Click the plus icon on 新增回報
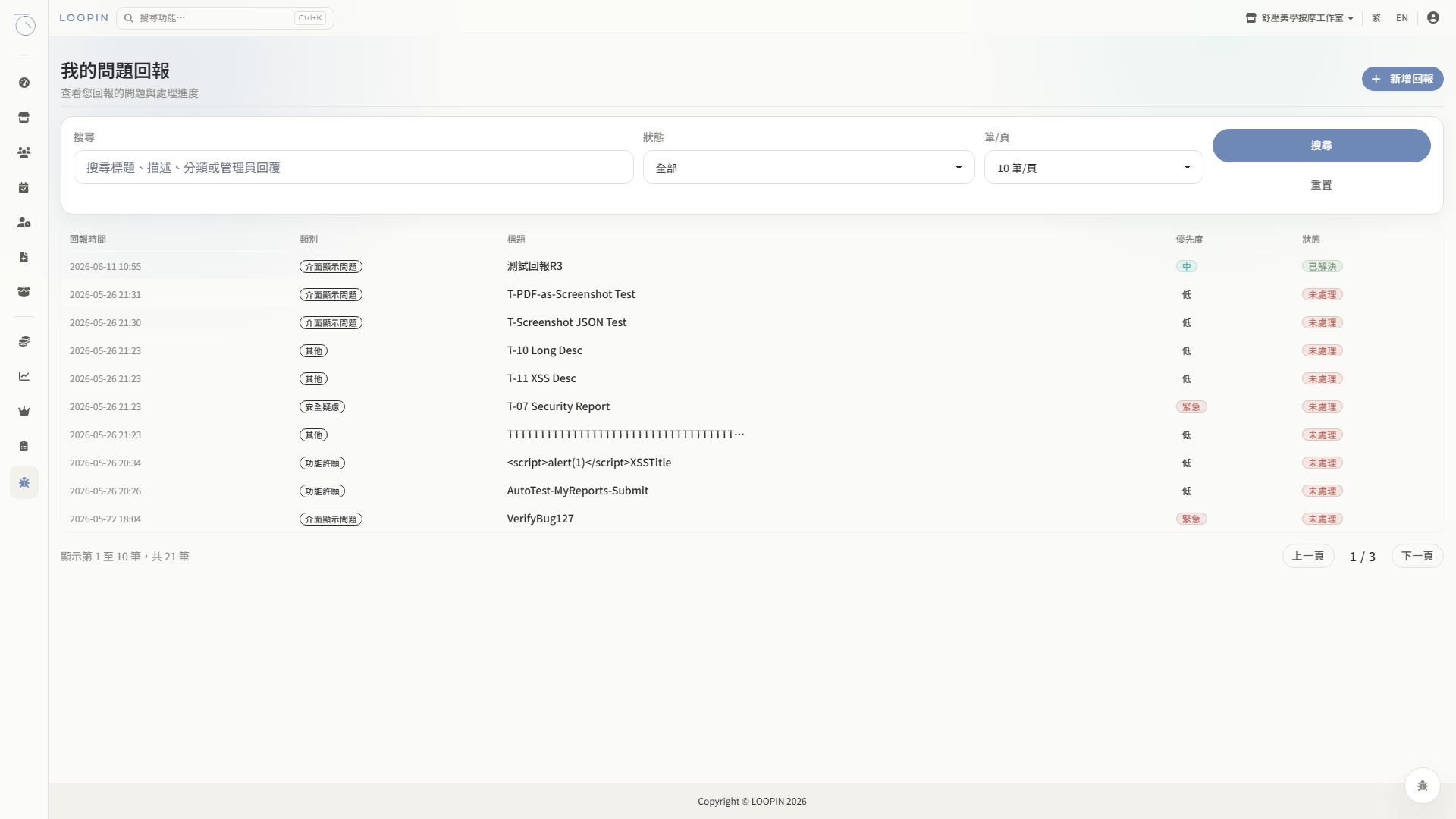Image resolution: width=1456 pixels, height=819 pixels. (1376, 79)
